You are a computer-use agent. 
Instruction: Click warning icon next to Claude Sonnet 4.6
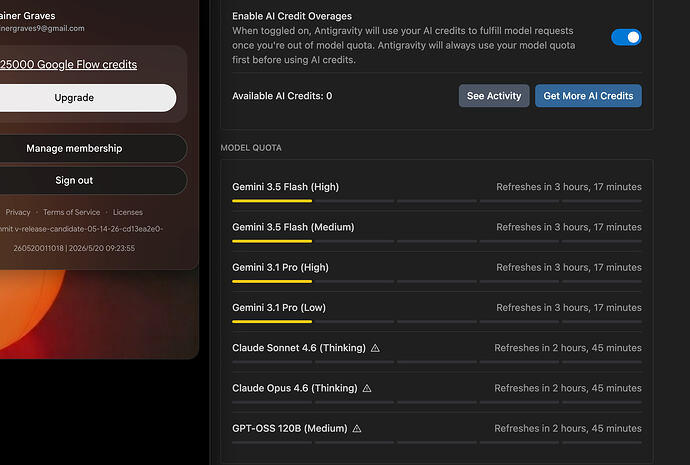coord(375,348)
